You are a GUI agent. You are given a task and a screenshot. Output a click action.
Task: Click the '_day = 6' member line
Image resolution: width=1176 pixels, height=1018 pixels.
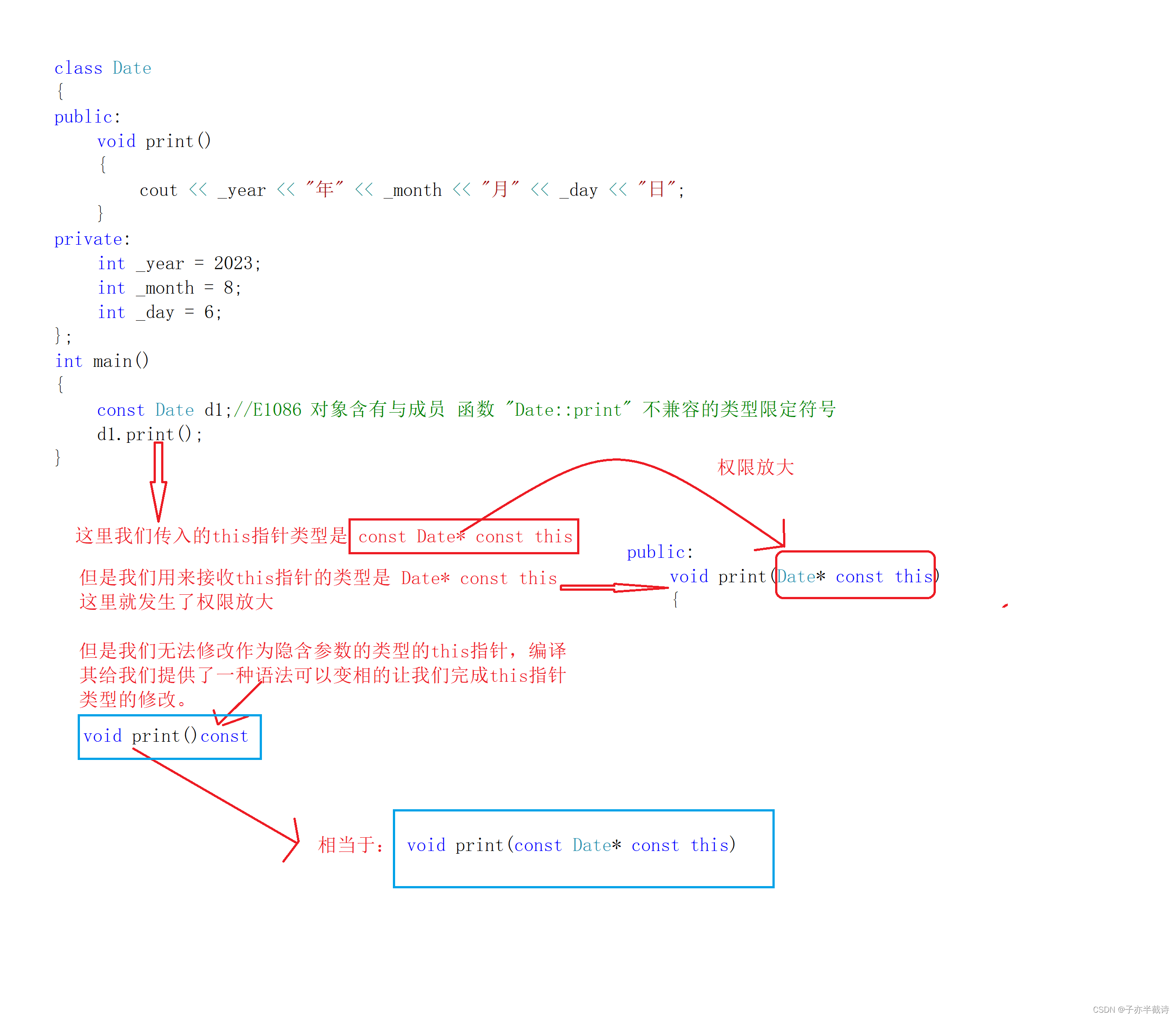159,312
